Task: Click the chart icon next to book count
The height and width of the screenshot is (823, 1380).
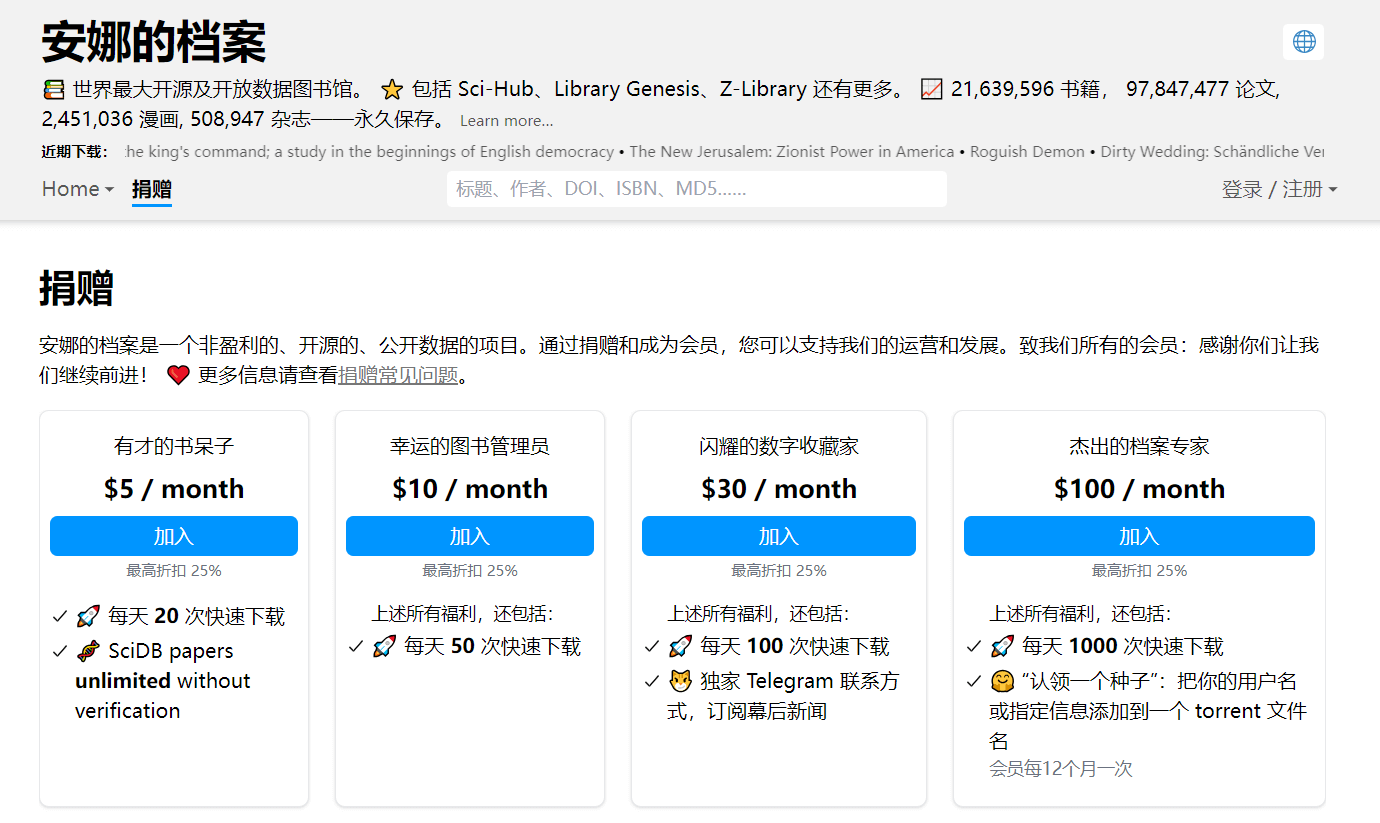Action: (931, 90)
